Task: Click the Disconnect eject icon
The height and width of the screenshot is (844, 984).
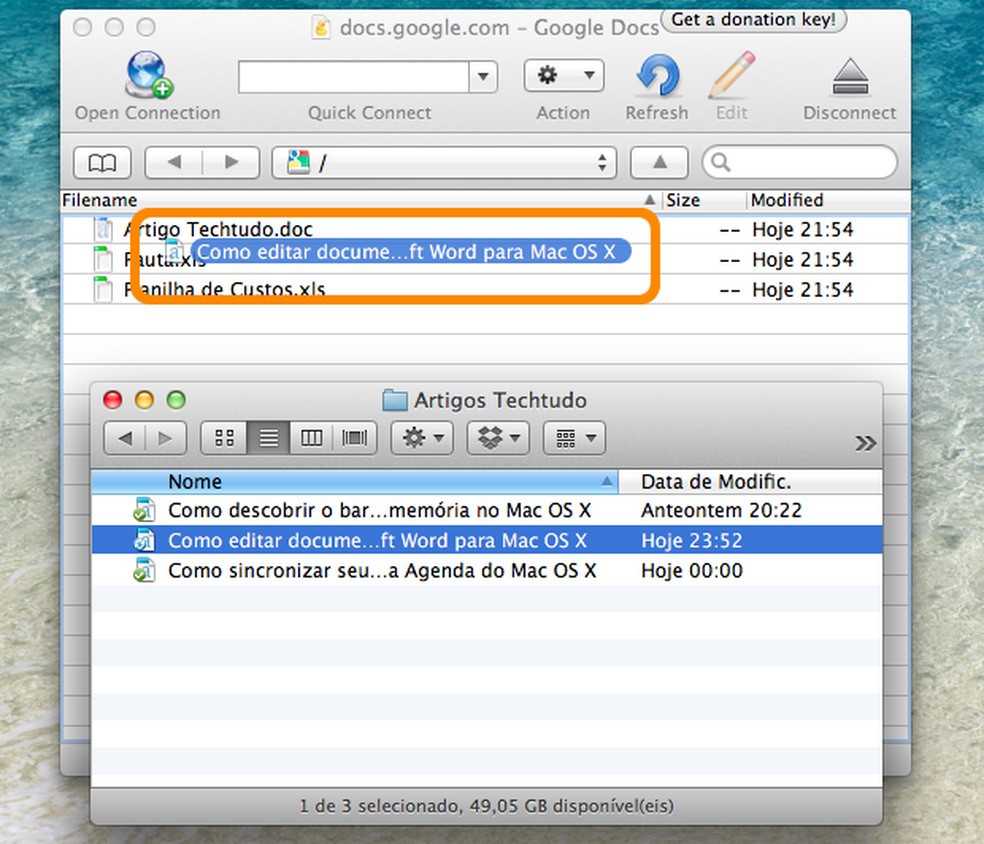Action: click(x=850, y=77)
